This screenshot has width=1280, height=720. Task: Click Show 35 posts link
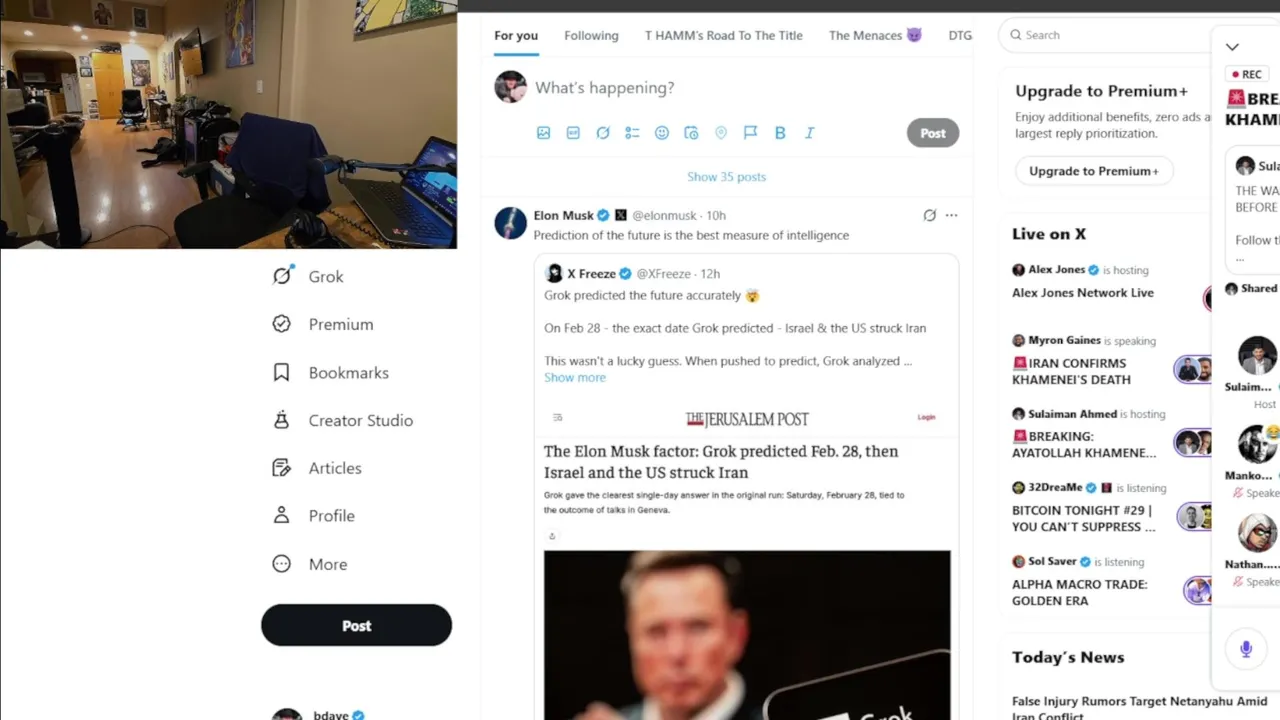click(726, 177)
